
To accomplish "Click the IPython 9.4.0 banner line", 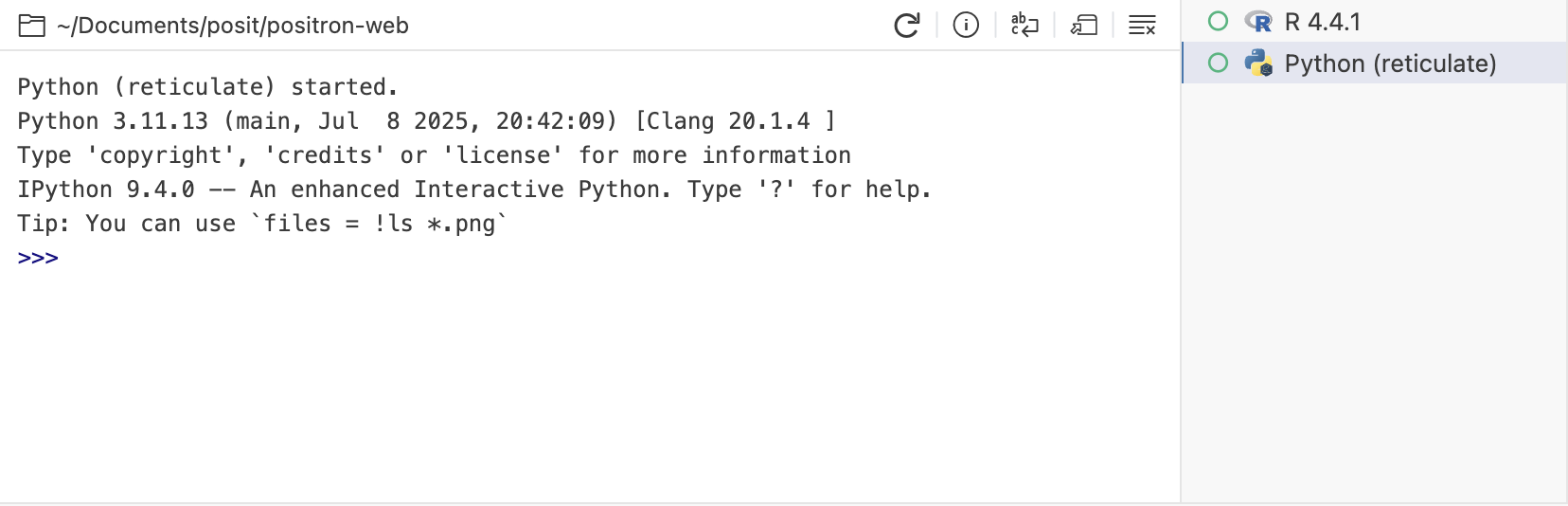I will 473,190.
